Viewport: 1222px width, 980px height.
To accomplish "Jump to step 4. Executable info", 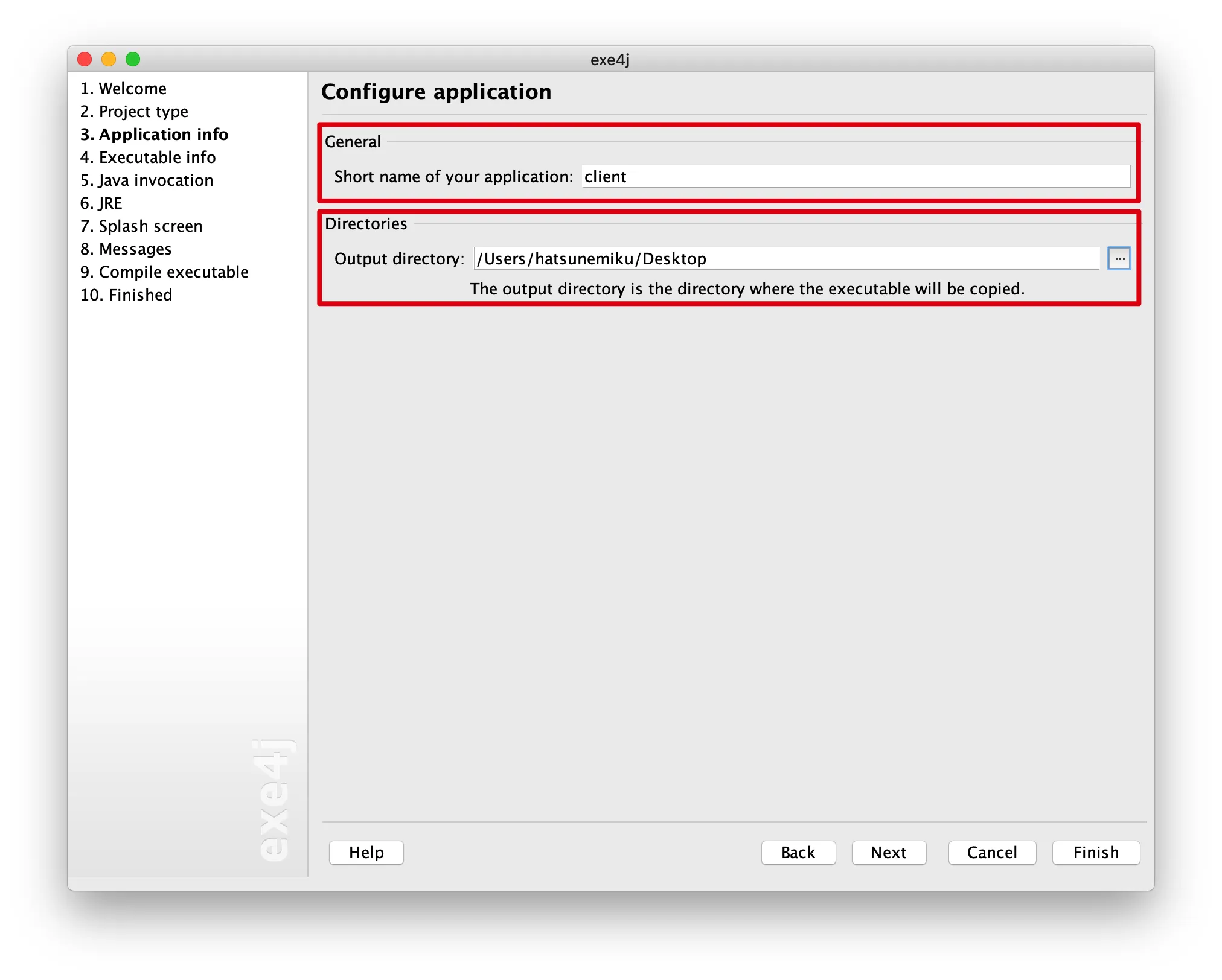I will (x=148, y=157).
